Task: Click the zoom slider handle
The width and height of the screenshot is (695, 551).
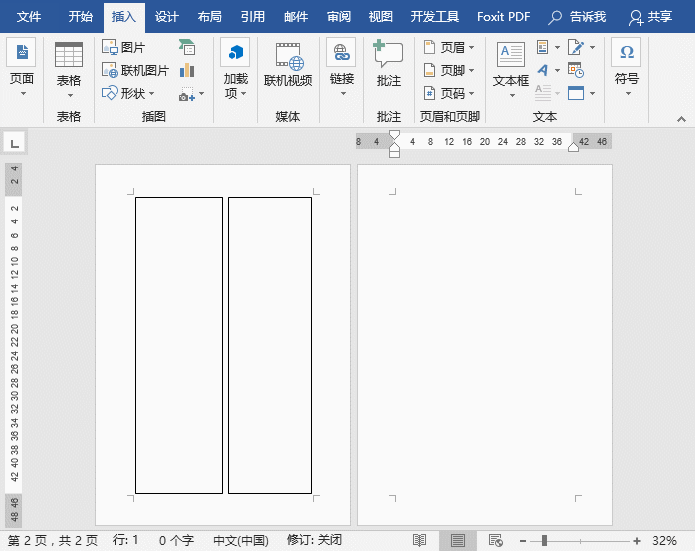Action: (544, 540)
